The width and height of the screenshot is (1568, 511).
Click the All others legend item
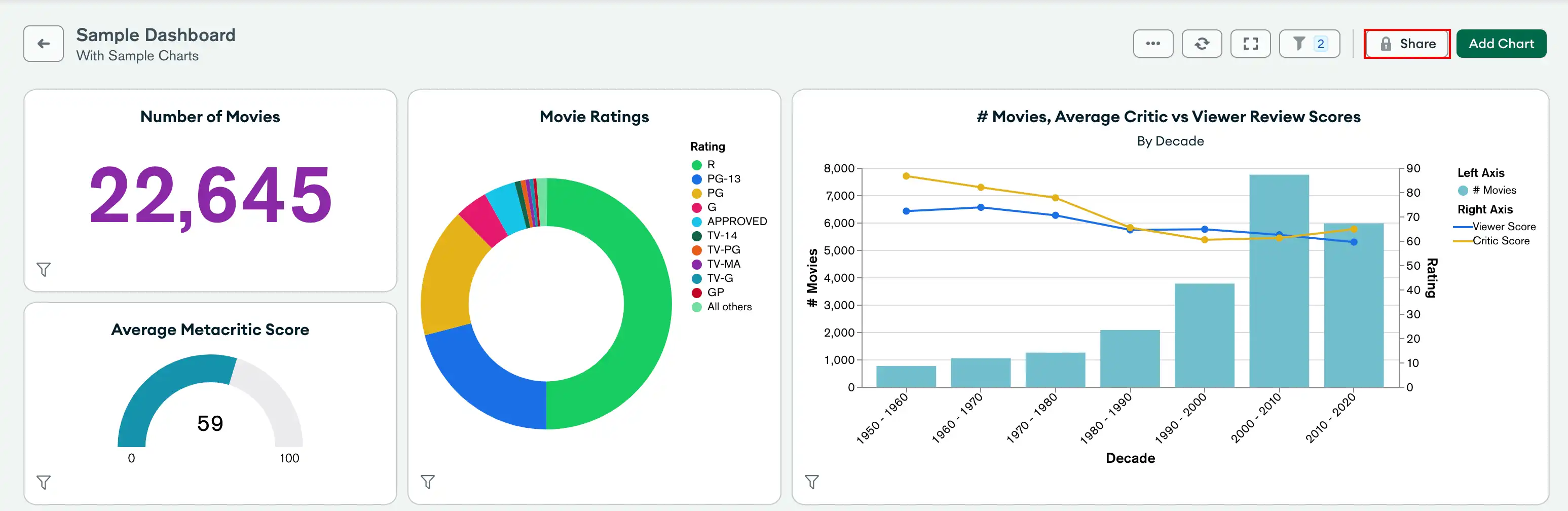coord(729,307)
